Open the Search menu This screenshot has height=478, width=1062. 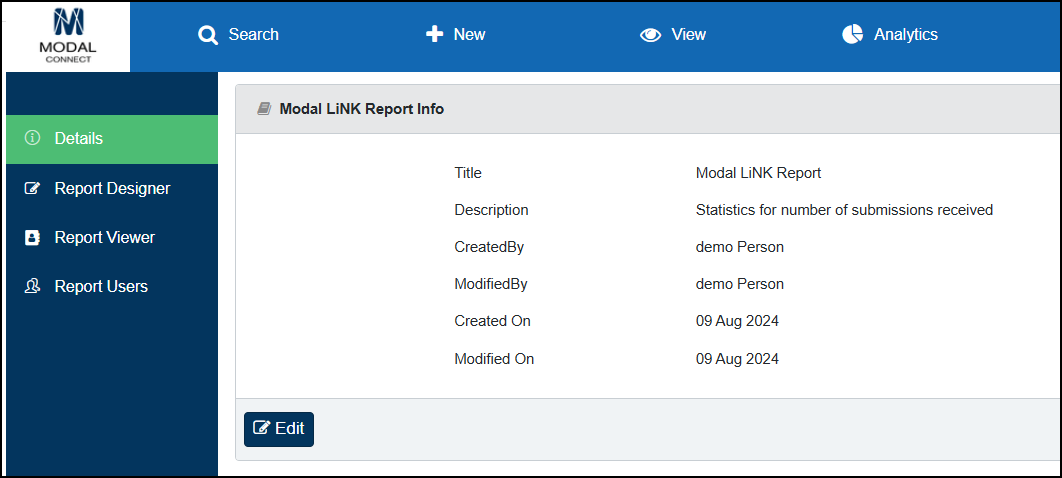(238, 35)
